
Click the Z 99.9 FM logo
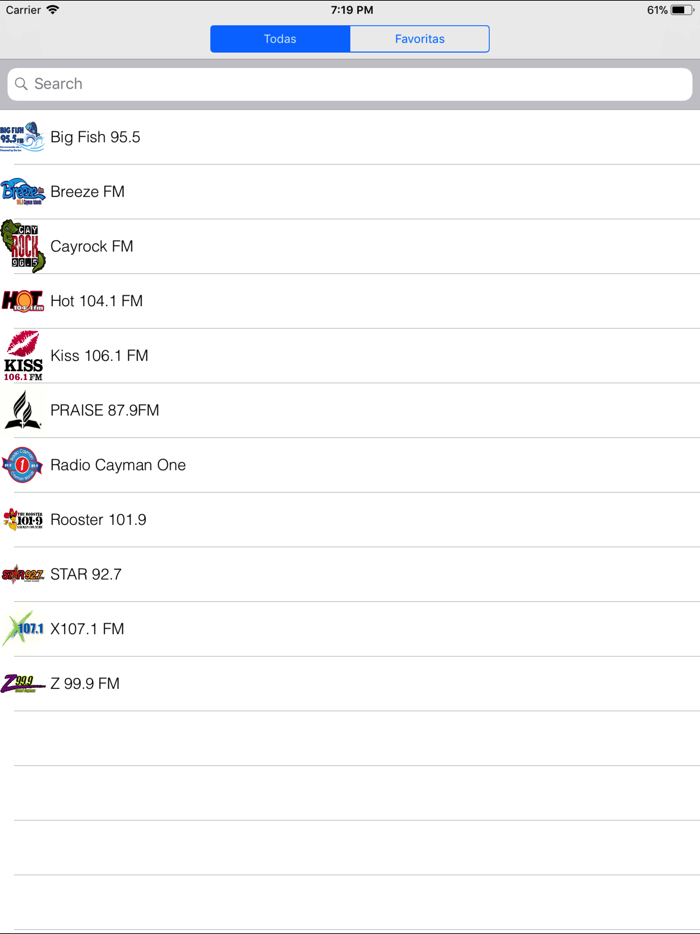coord(22,683)
